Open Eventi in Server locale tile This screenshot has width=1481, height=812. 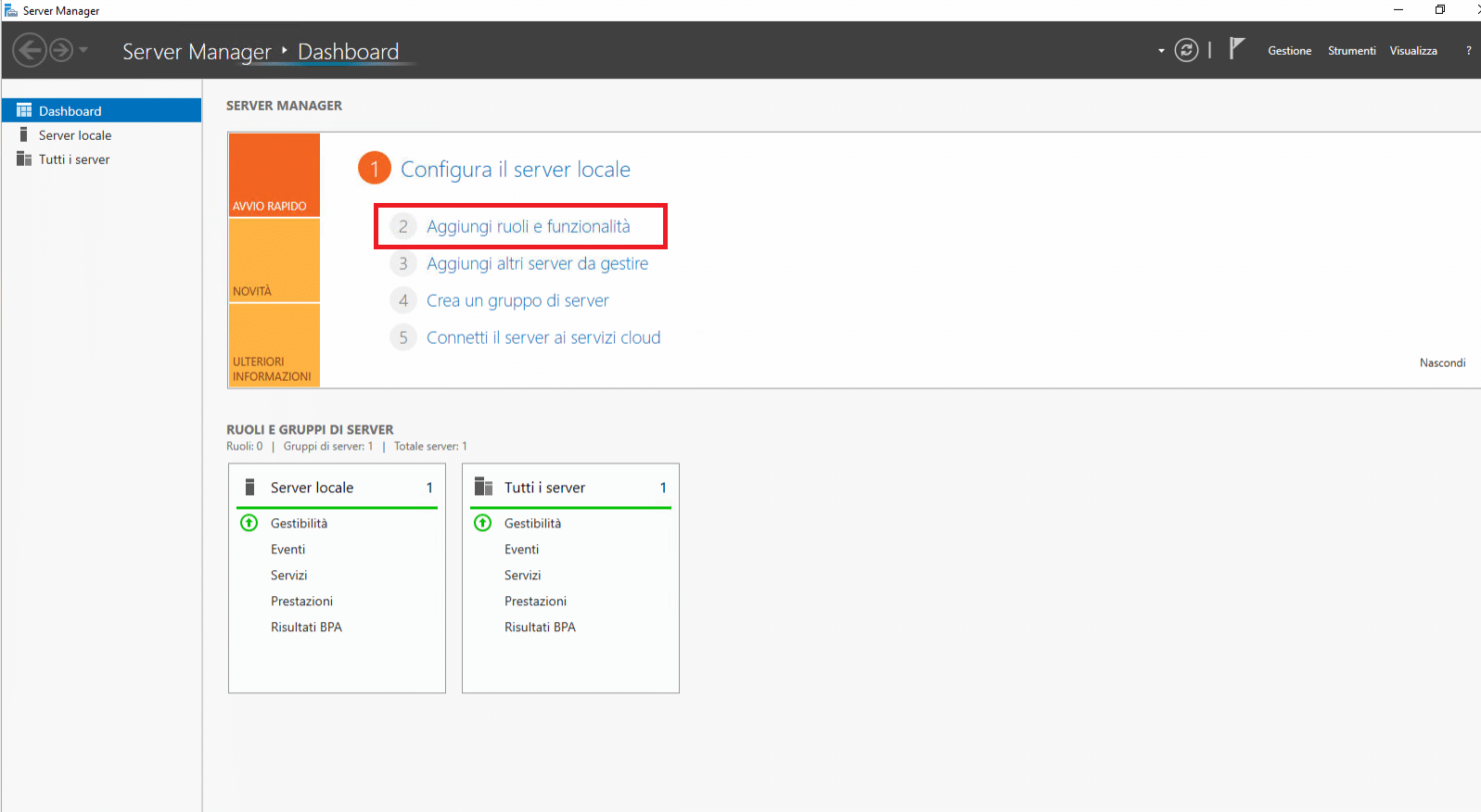pos(287,549)
